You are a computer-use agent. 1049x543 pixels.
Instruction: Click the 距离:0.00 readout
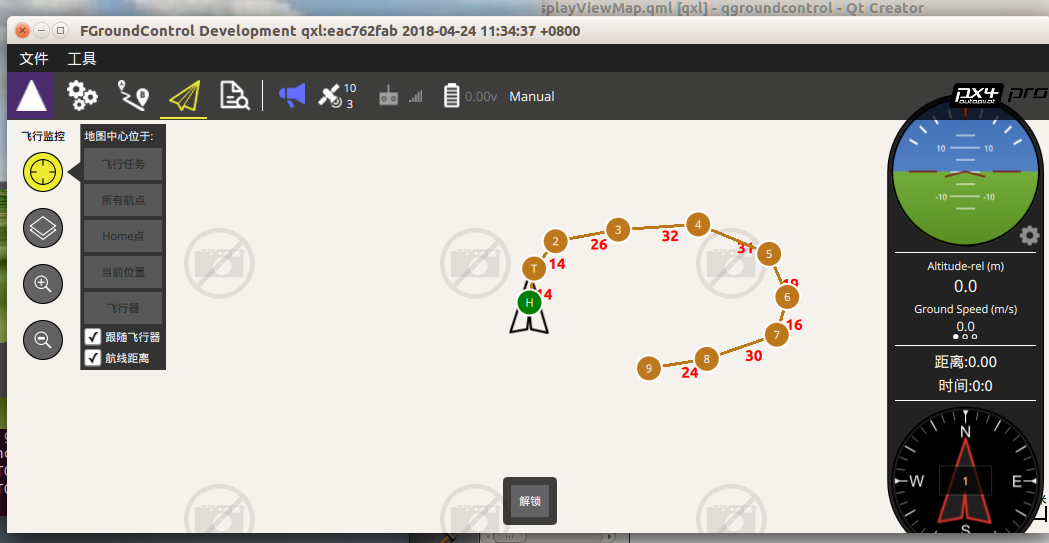pos(965,362)
